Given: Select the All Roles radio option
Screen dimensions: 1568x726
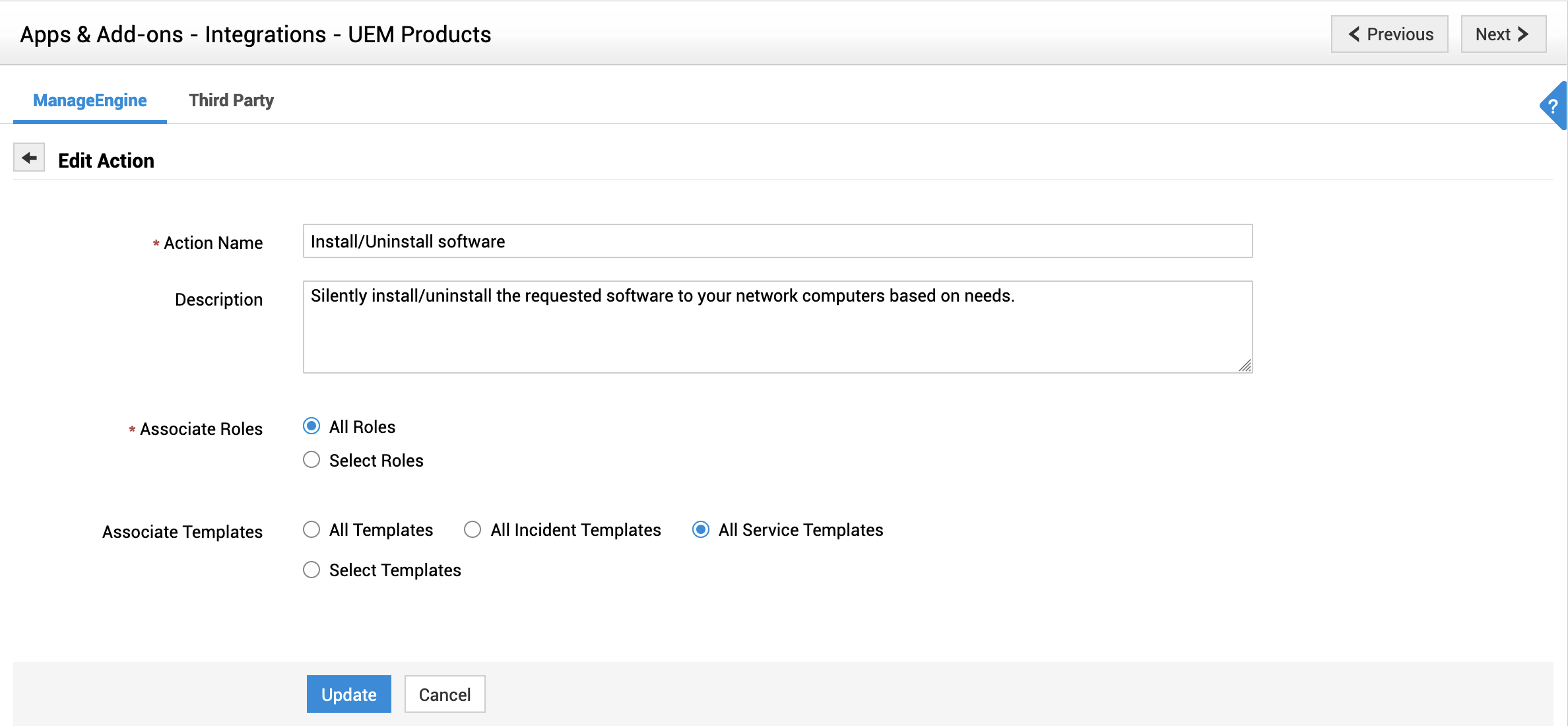Looking at the screenshot, I should [x=311, y=426].
